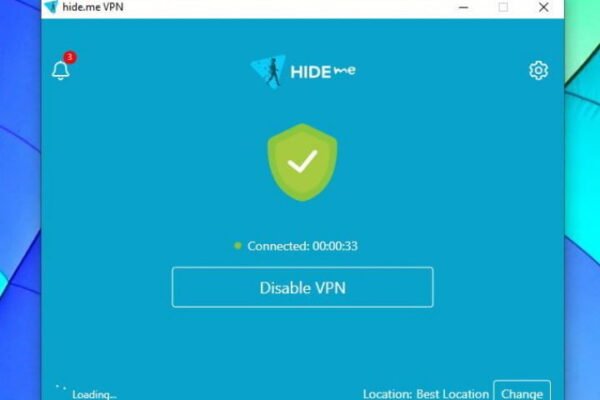Open the notifications bell
This screenshot has width=600, height=400.
60,70
